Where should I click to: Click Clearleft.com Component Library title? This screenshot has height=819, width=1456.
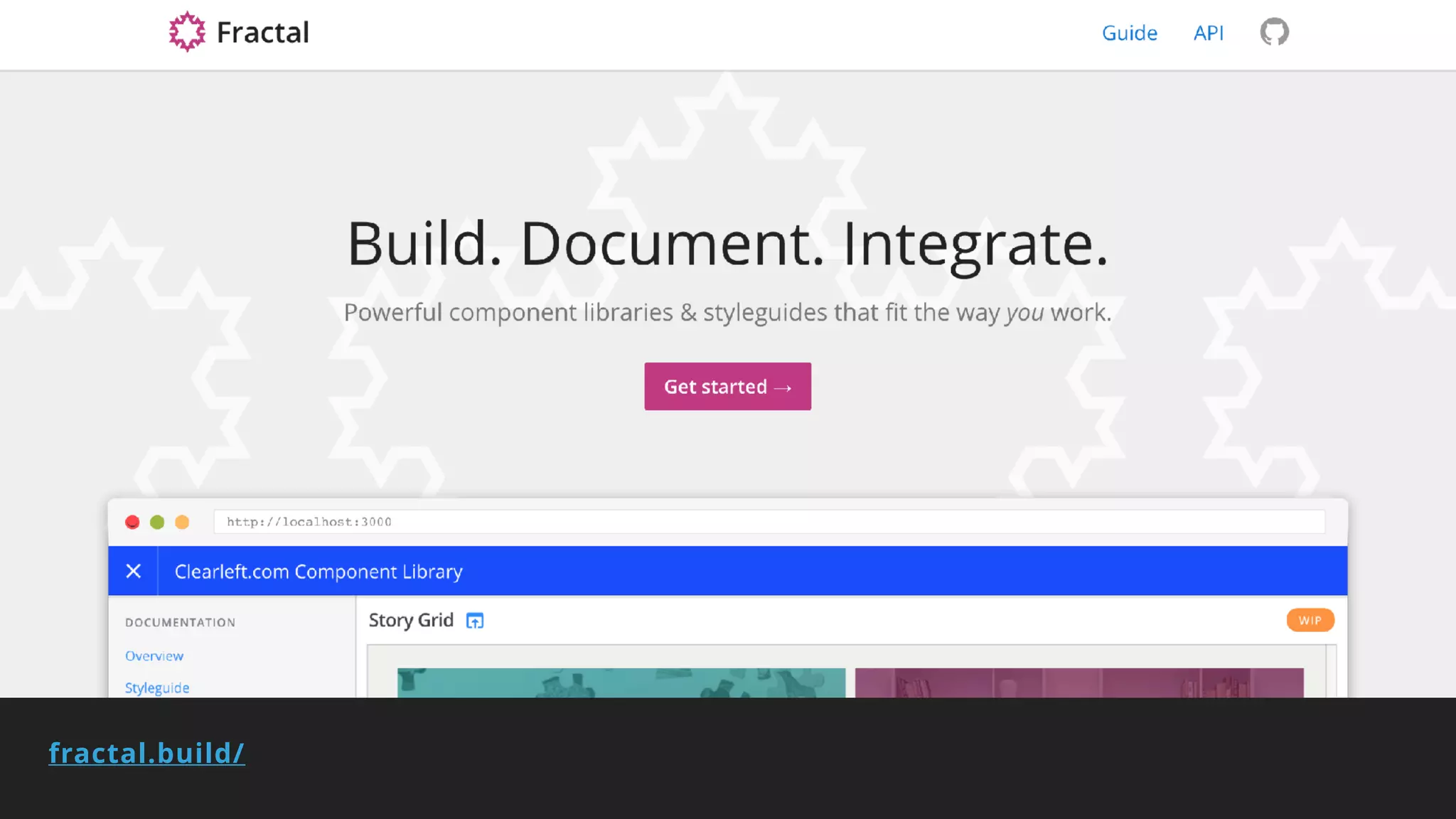coord(318,572)
